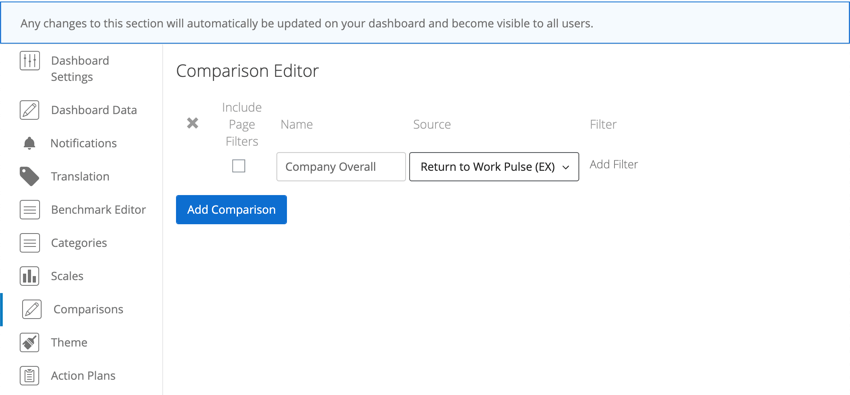Click the Company Overall name field
This screenshot has width=850, height=395.
(341, 167)
